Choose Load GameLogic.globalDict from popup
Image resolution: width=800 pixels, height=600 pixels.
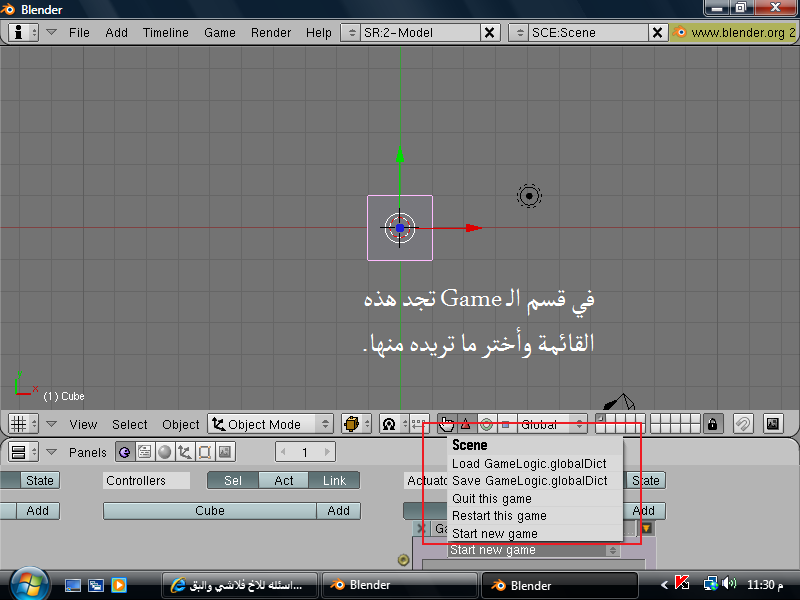(535, 463)
